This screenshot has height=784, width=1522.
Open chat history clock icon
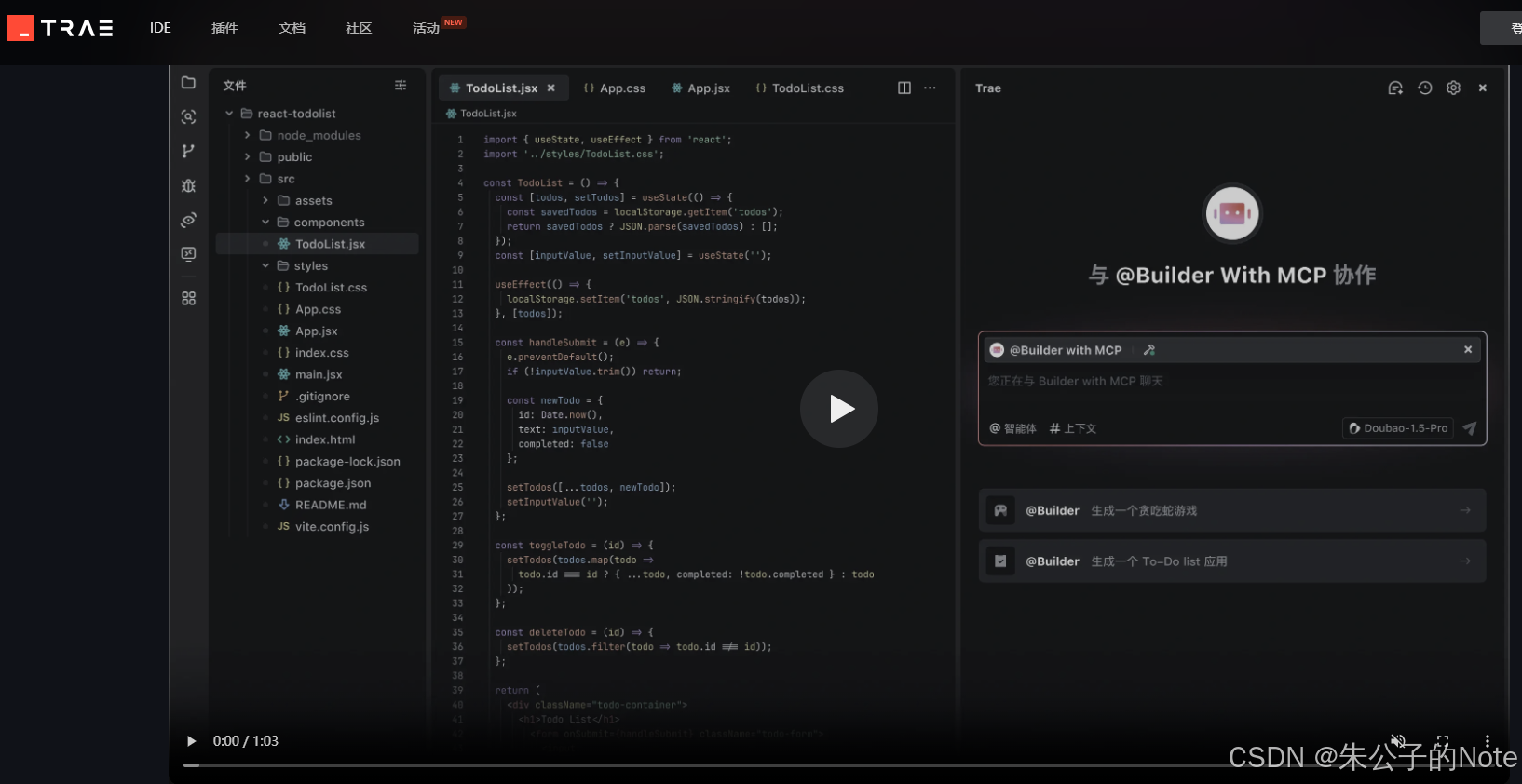point(1424,88)
